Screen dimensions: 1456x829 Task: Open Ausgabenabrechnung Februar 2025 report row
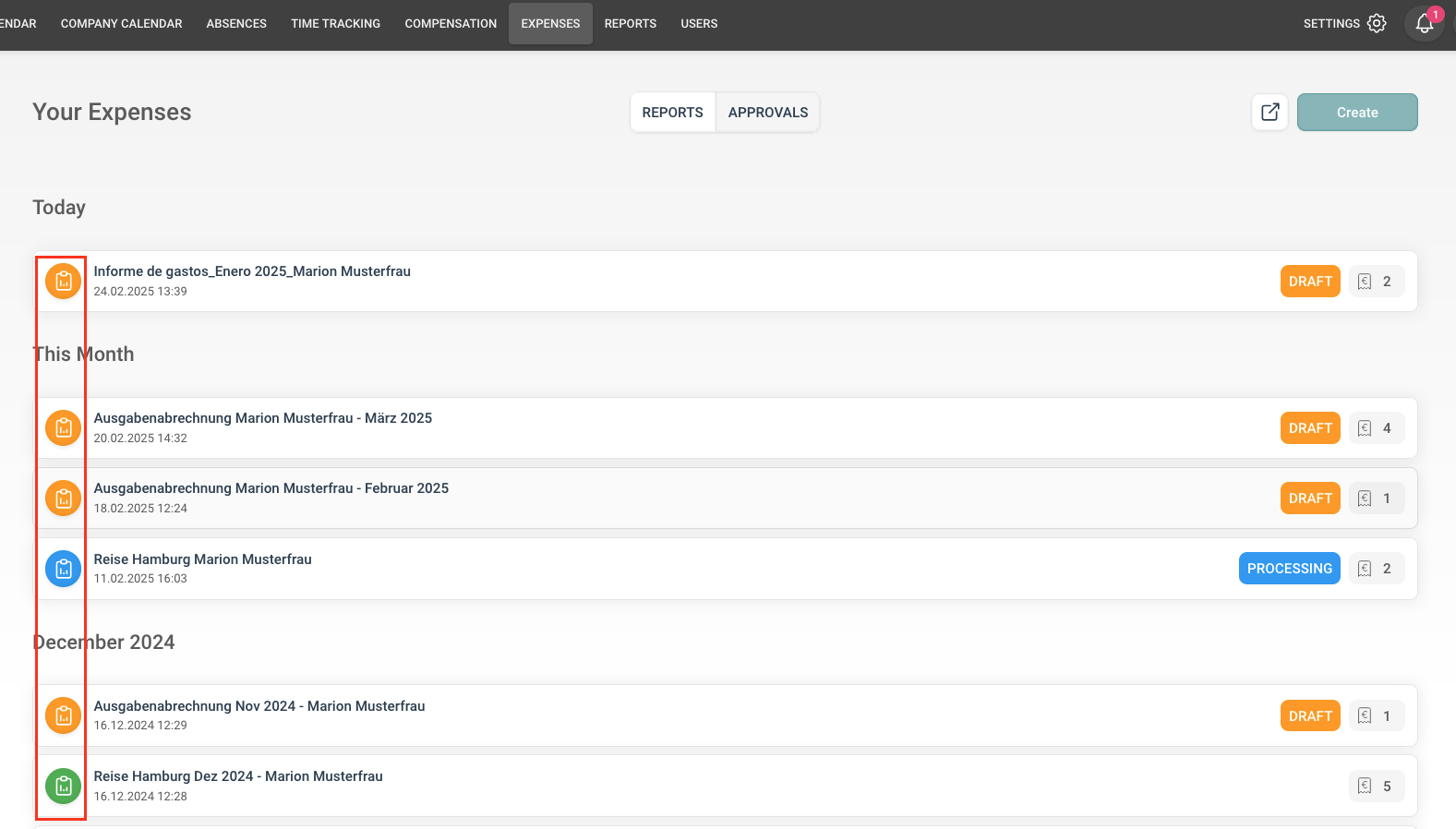pos(271,488)
